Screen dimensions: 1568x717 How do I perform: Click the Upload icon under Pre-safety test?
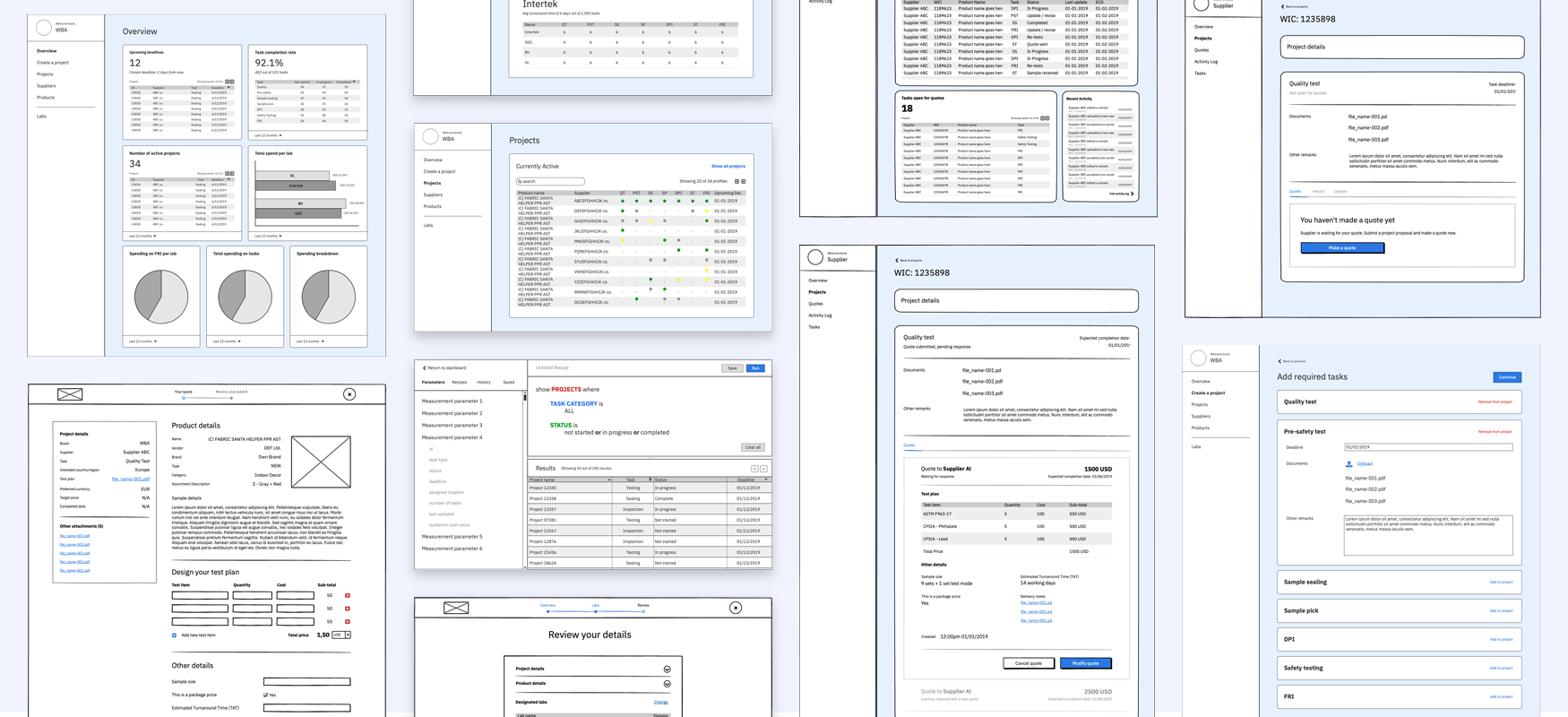(1349, 464)
